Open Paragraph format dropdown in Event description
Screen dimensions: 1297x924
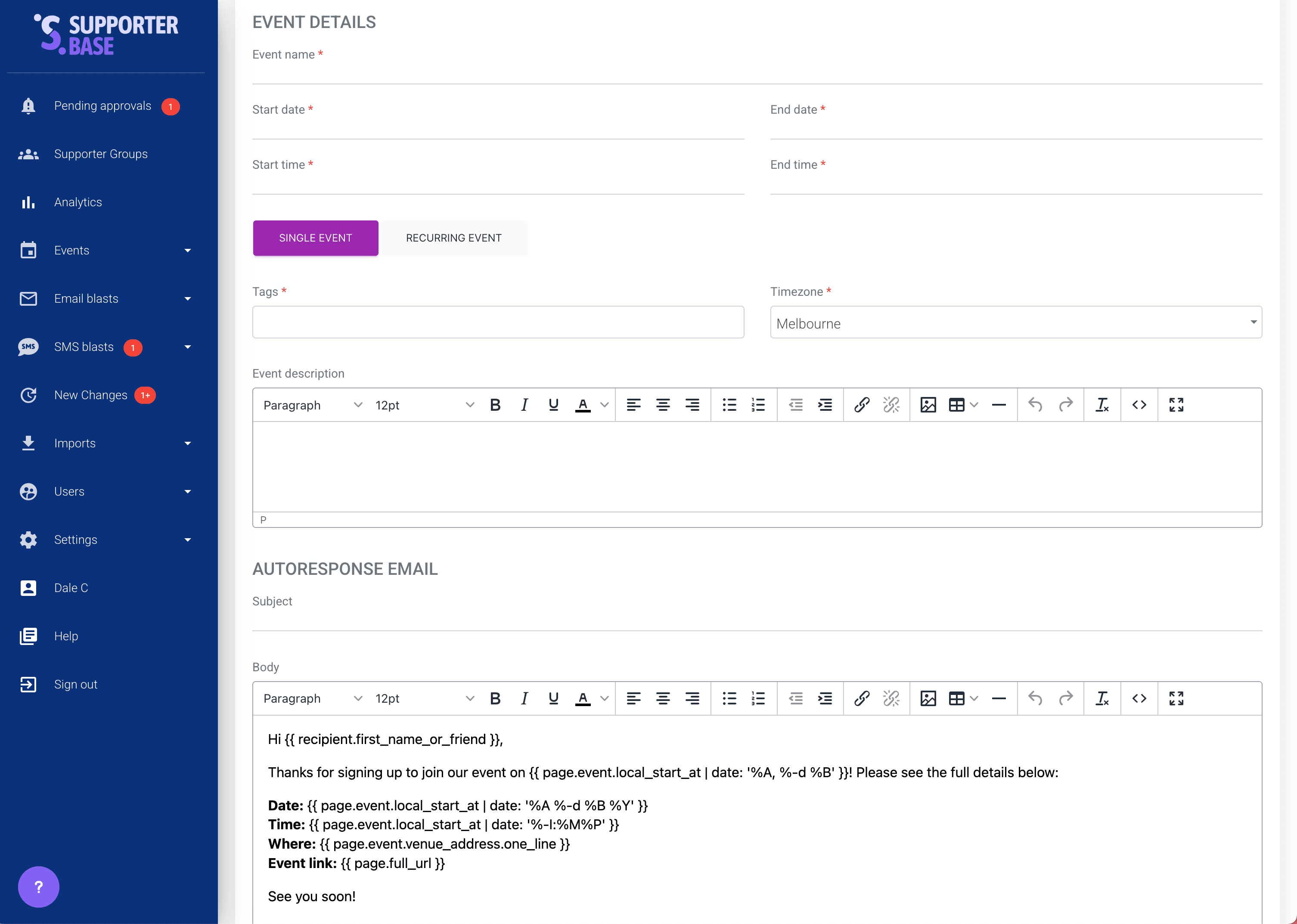(312, 405)
